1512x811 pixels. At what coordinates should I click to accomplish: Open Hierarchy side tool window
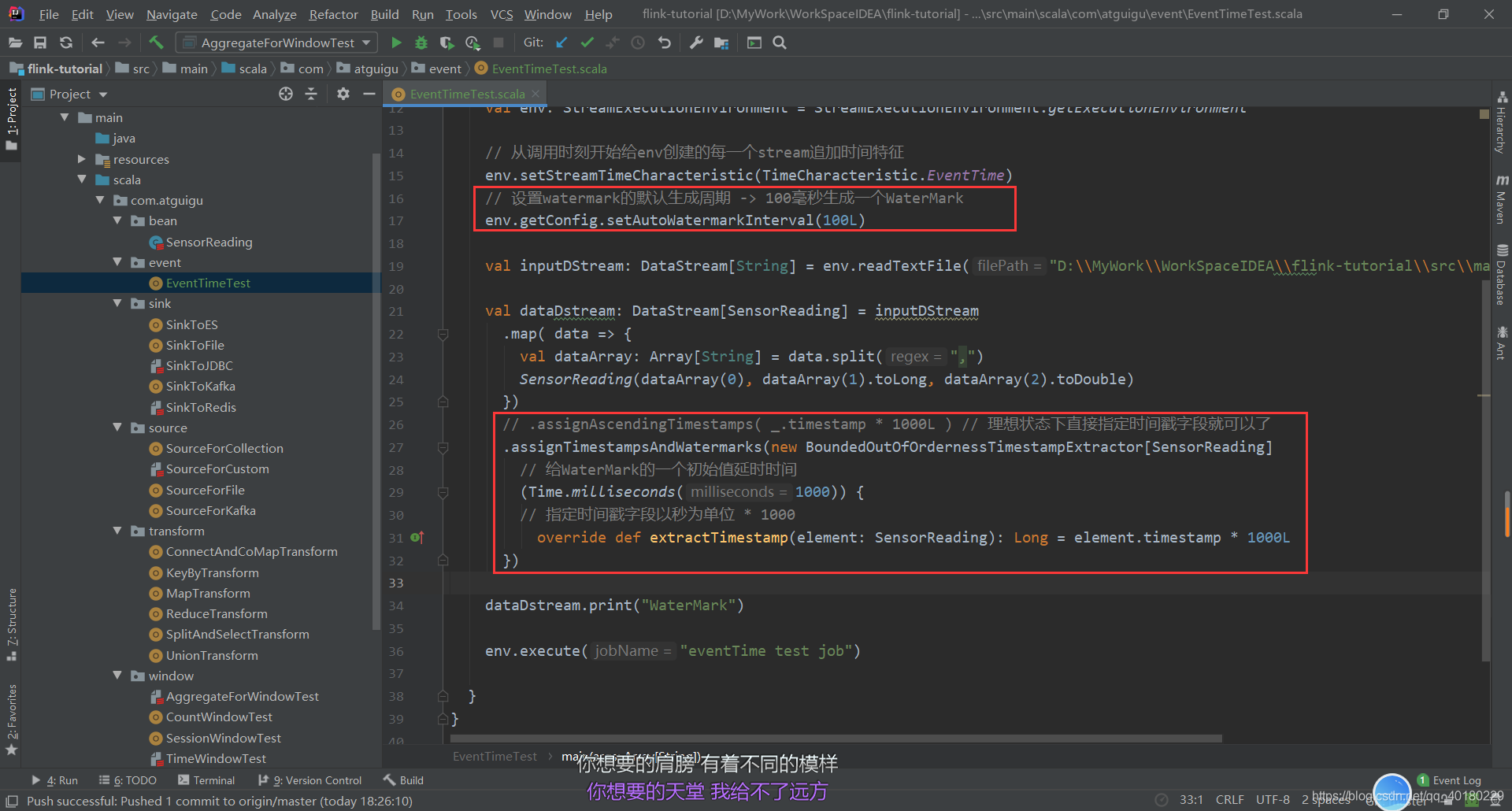tap(1502, 122)
